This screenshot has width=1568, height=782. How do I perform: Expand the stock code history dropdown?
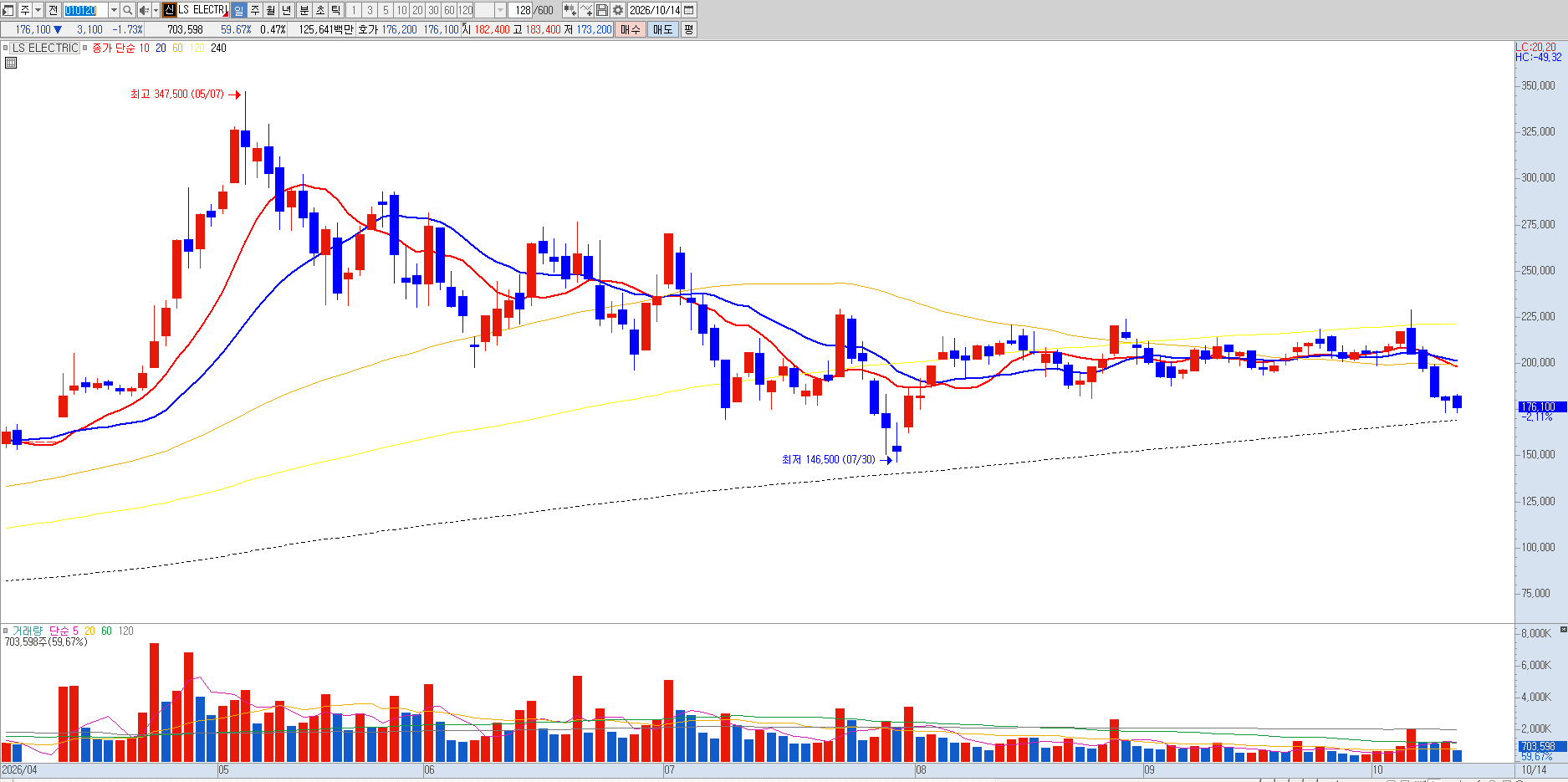114,10
